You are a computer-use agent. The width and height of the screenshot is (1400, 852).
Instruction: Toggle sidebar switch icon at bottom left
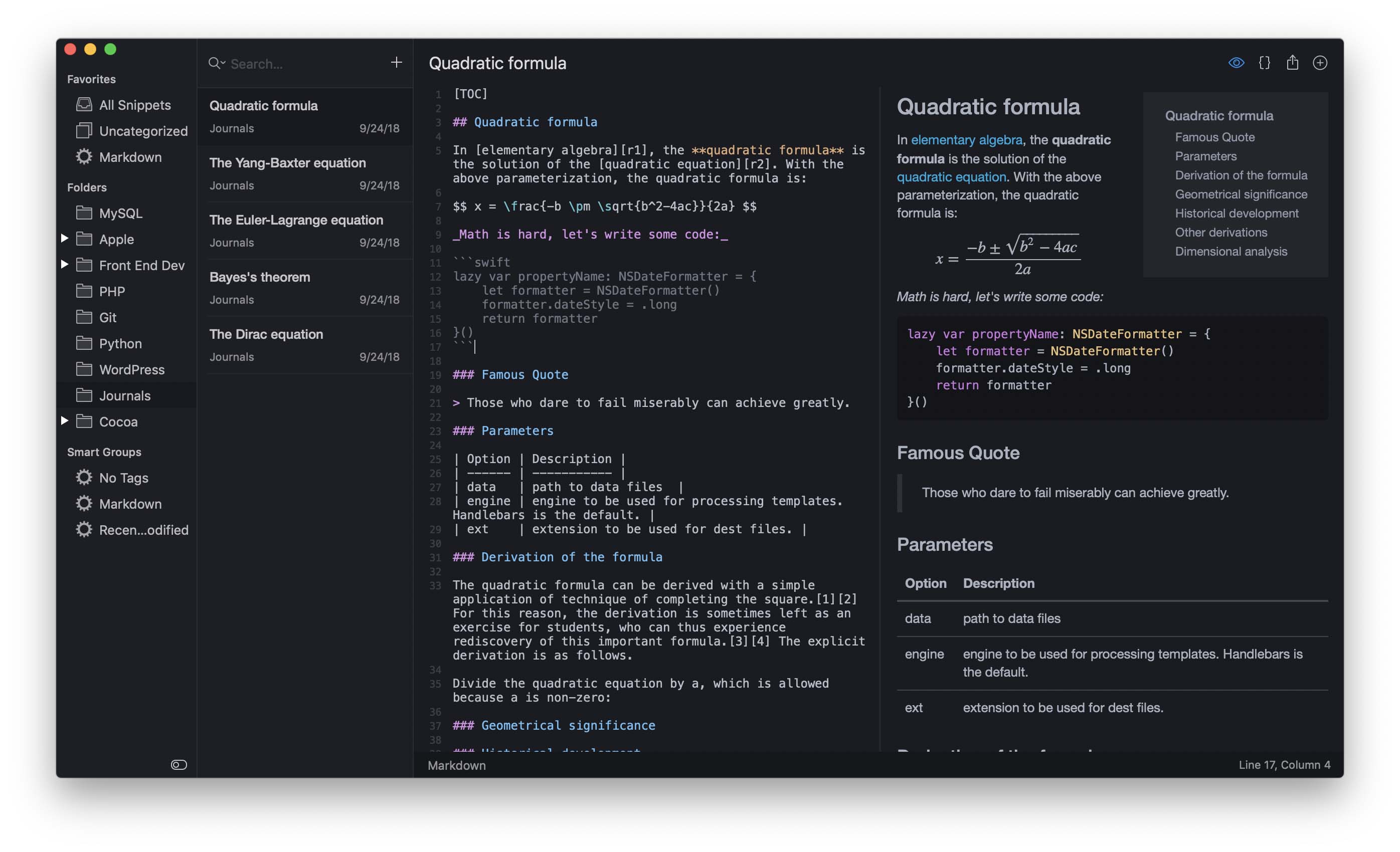[x=179, y=764]
